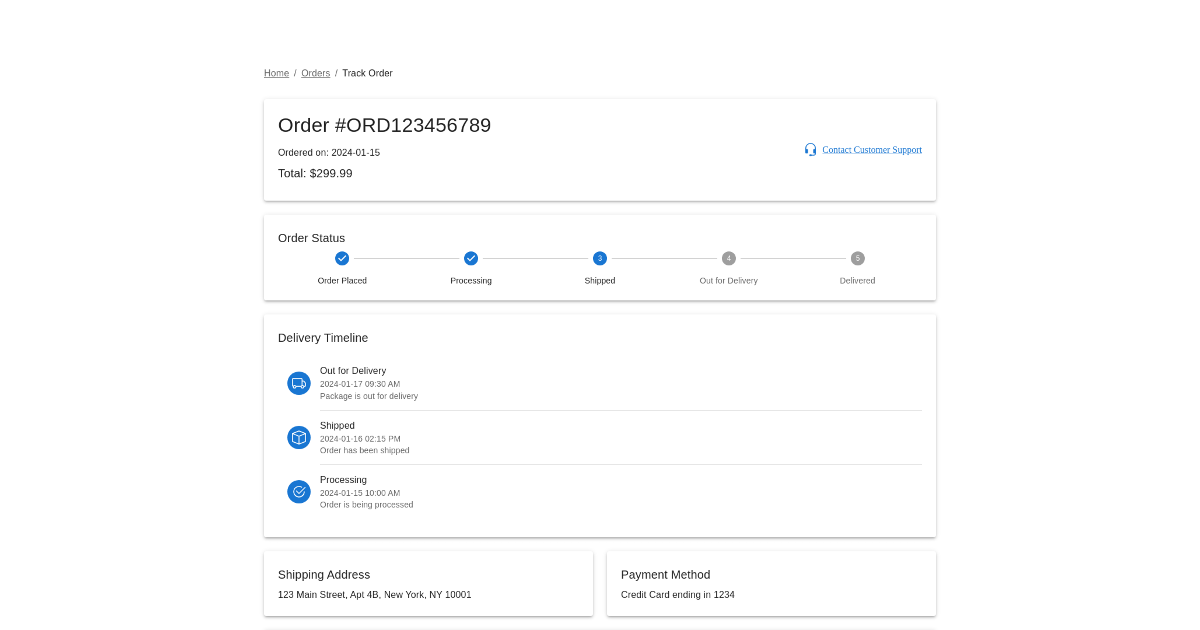Click the Order Placed checkmark step icon
This screenshot has width=1200, height=630.
342,258
